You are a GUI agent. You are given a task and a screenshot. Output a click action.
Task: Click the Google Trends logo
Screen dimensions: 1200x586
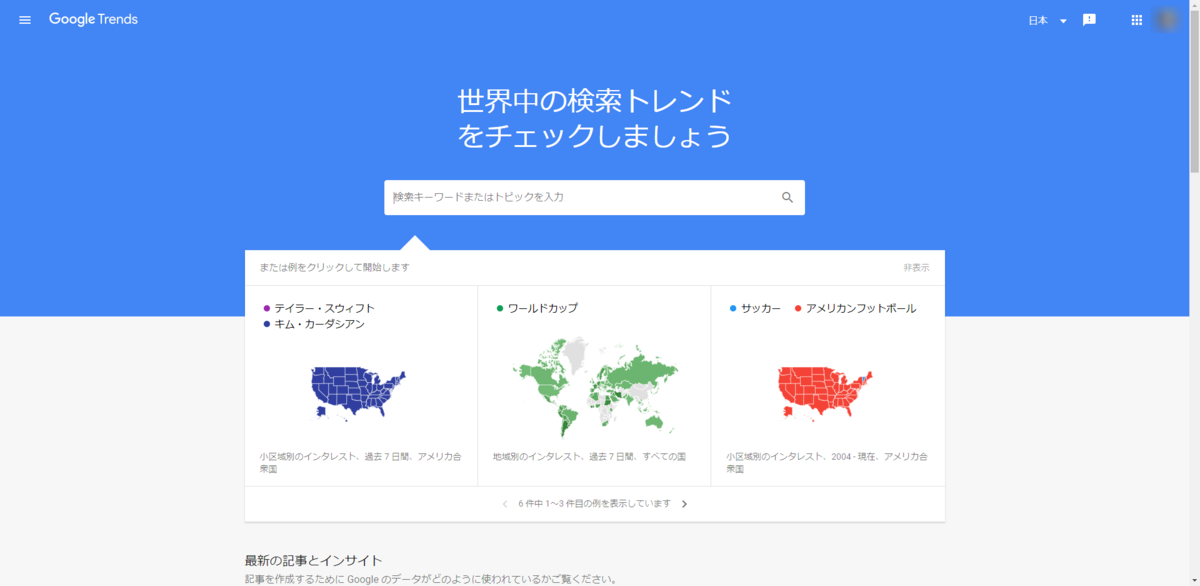click(x=93, y=20)
